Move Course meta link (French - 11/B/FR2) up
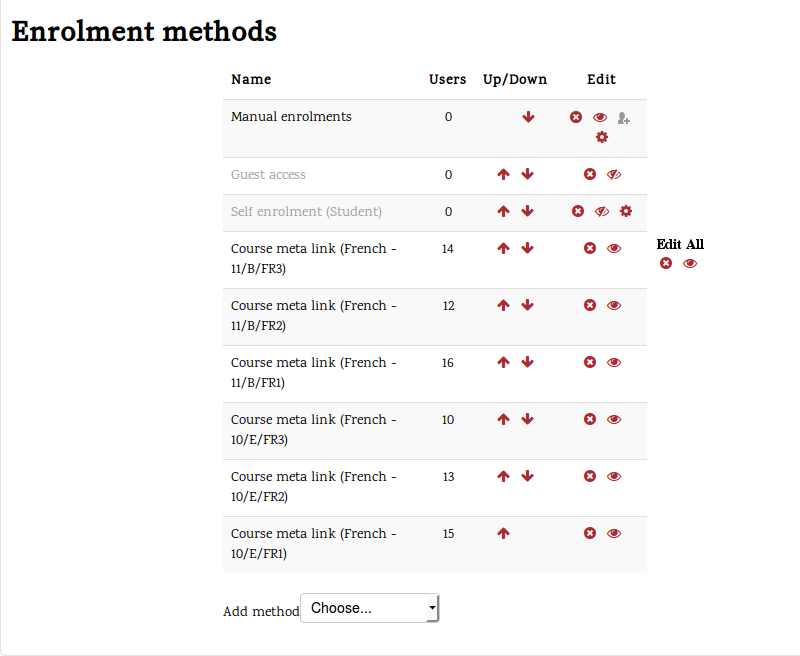The height and width of the screenshot is (656, 800). point(503,305)
